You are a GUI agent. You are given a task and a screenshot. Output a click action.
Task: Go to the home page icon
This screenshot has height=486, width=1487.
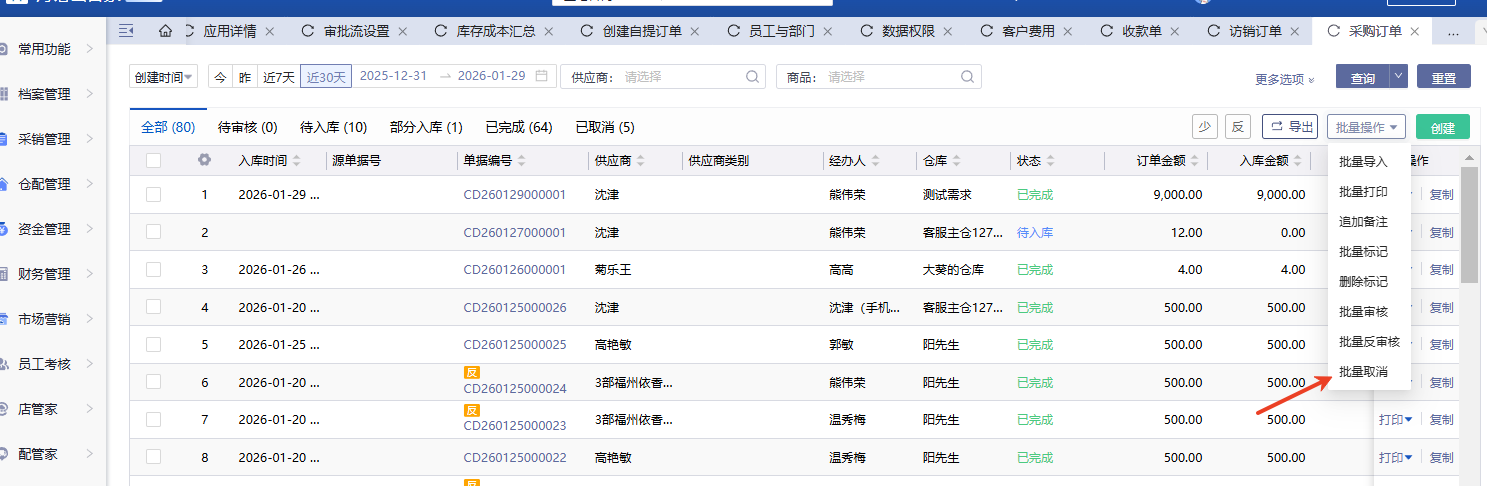click(x=165, y=31)
